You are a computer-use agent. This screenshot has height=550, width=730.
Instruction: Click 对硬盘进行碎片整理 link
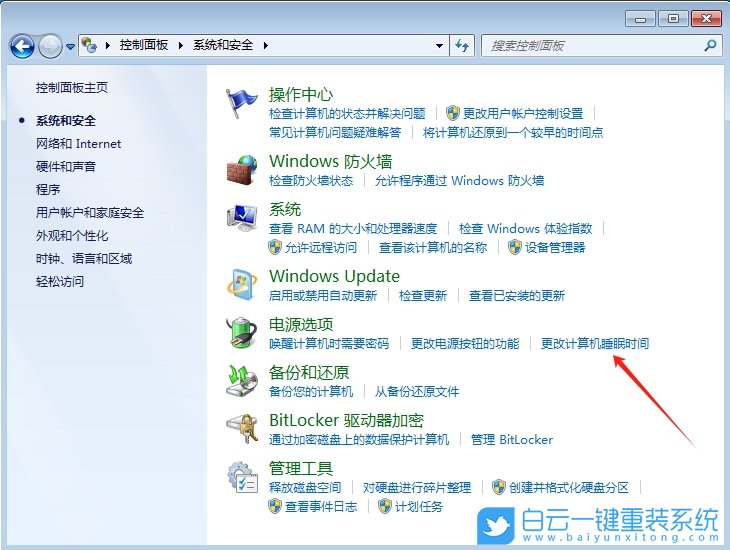point(417,487)
